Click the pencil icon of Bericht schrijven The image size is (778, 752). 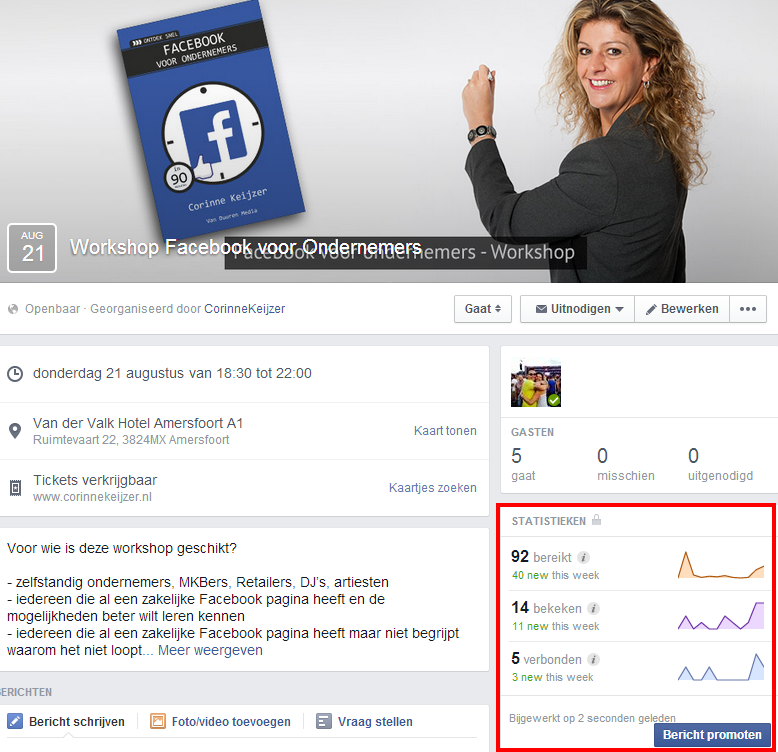pos(15,721)
